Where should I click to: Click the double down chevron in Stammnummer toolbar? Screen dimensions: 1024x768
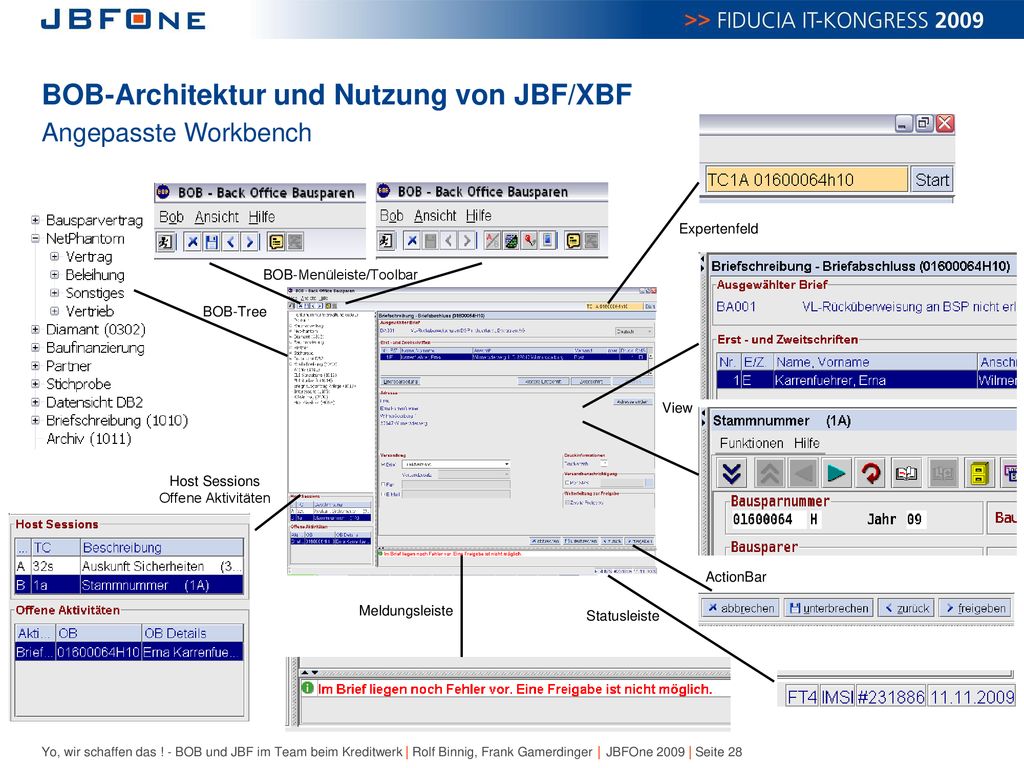click(732, 473)
